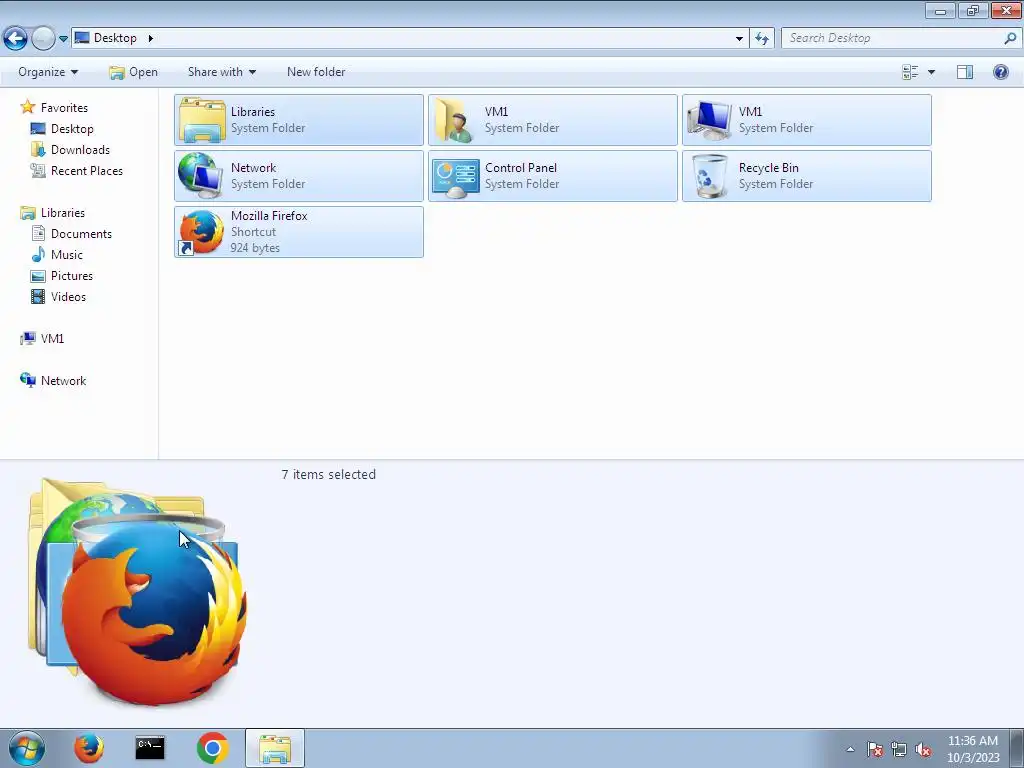Click Windows Explorer taskbar button
Screen dimensions: 1024x768
pos(274,748)
